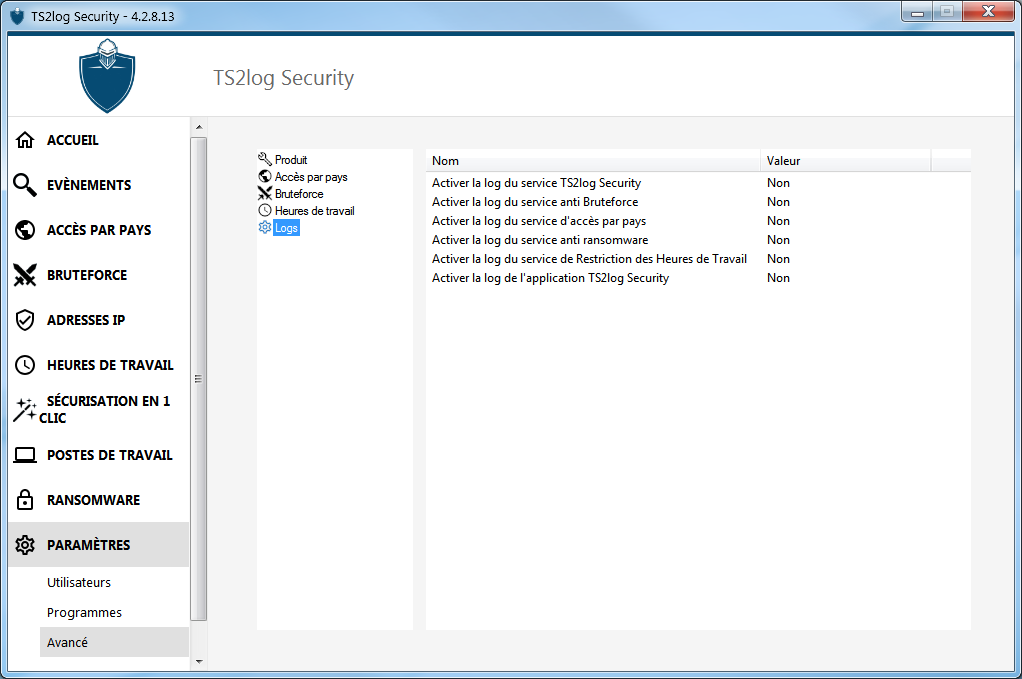Click the laptop icon beside Postes de travail

(x=25, y=455)
